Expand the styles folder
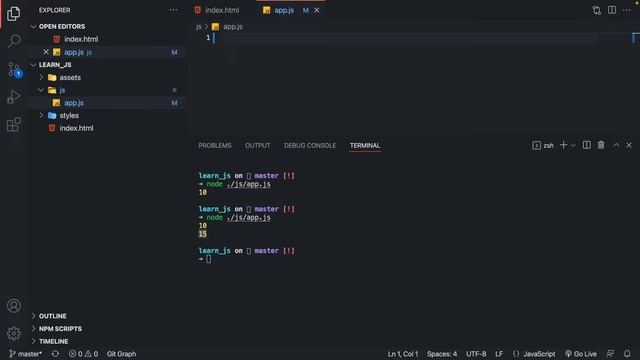The width and height of the screenshot is (640, 360). click(69, 116)
